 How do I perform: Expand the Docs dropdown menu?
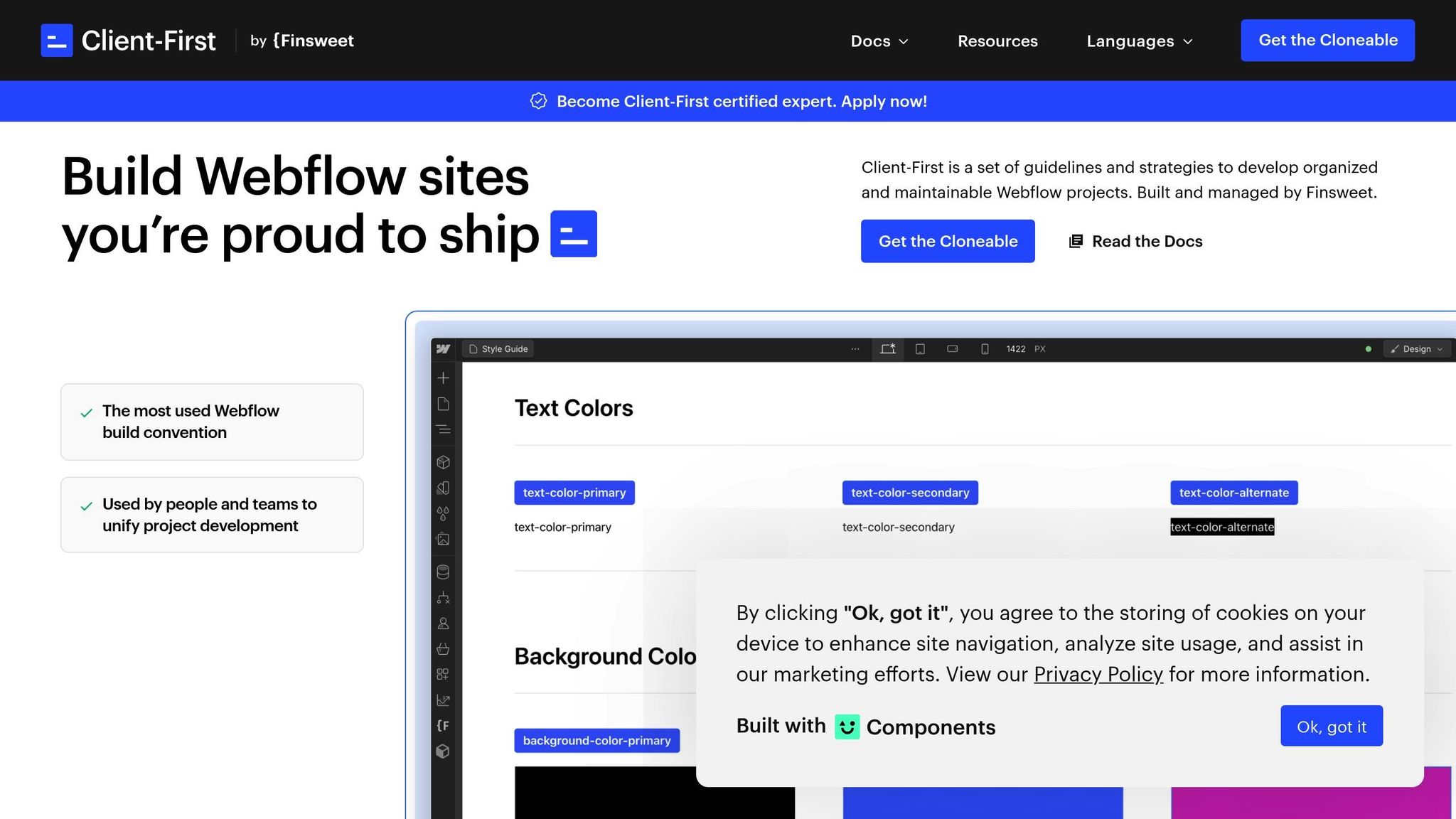click(879, 41)
